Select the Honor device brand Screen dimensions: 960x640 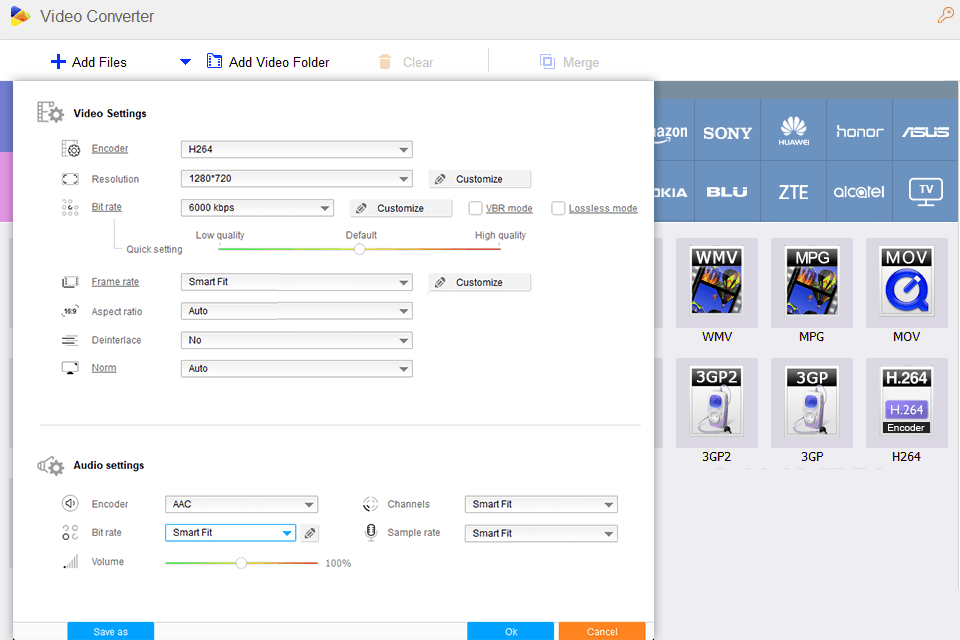[x=860, y=131]
